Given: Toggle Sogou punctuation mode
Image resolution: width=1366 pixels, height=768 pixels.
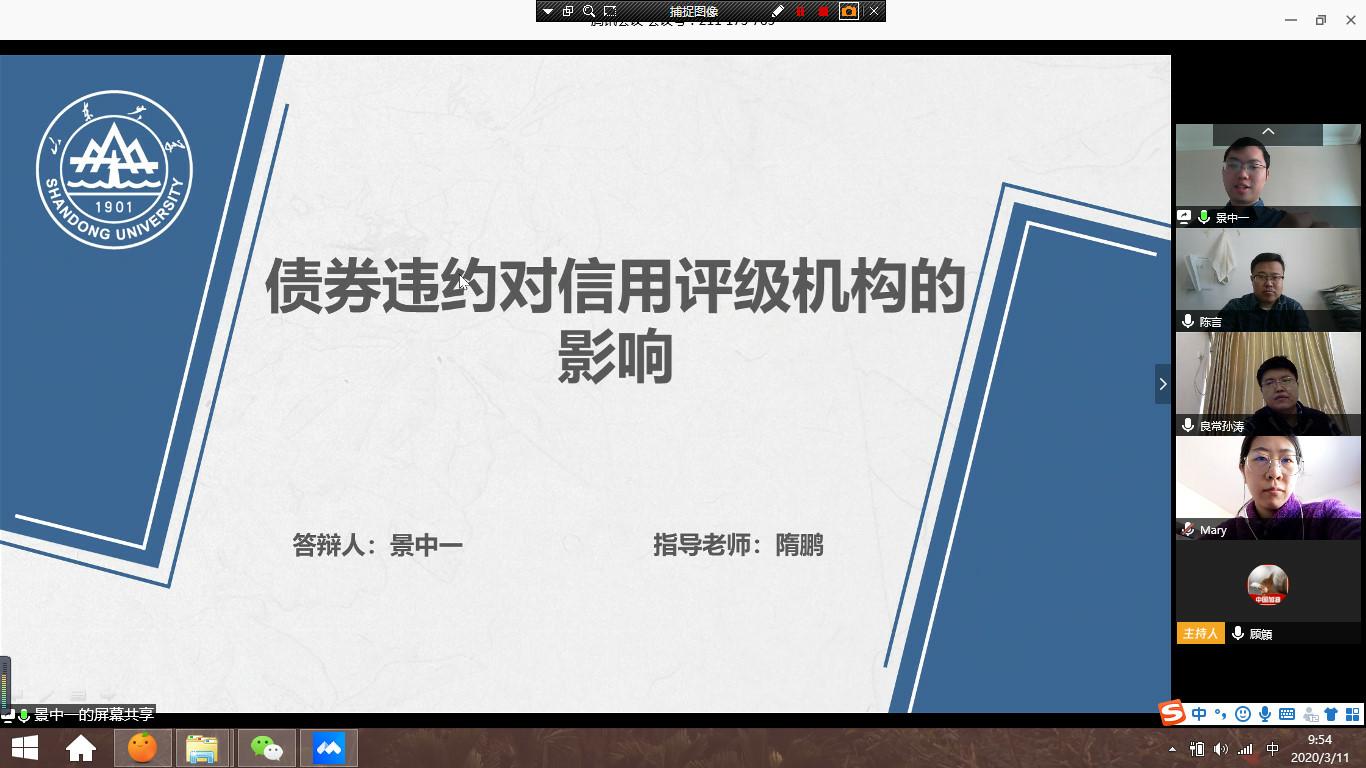Looking at the screenshot, I should (1220, 714).
